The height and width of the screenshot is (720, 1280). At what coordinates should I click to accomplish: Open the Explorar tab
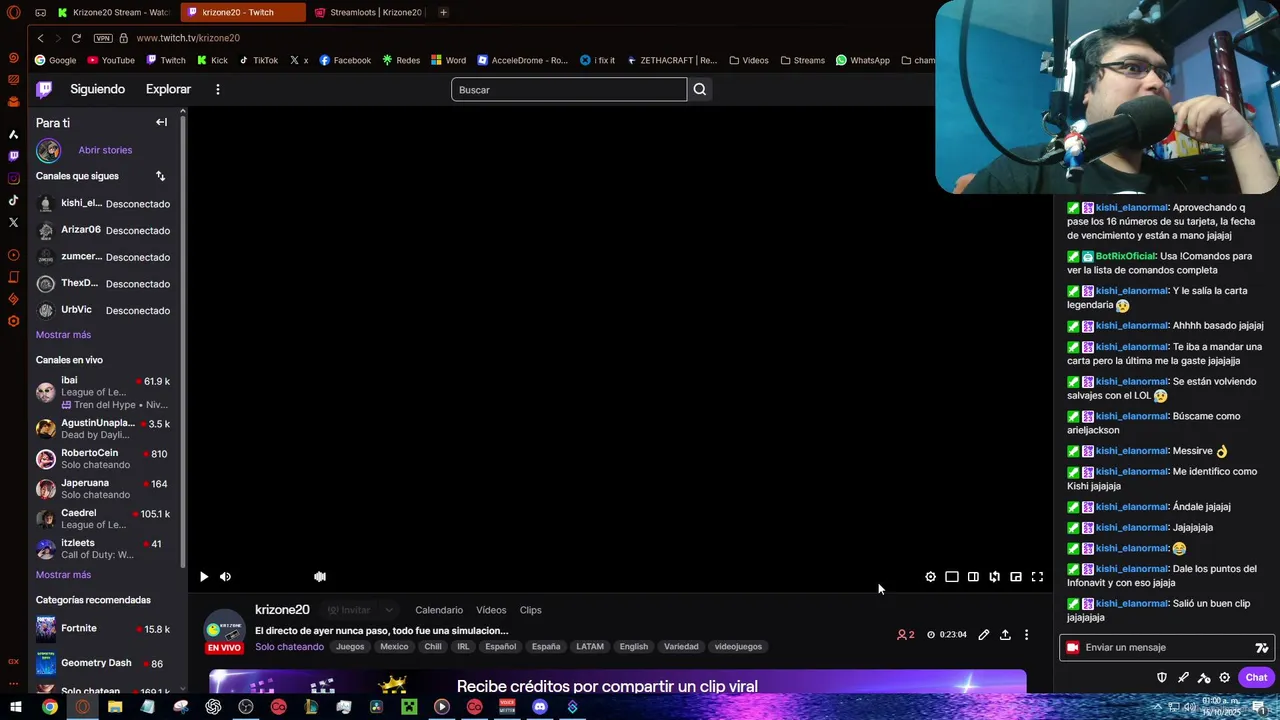(x=168, y=89)
